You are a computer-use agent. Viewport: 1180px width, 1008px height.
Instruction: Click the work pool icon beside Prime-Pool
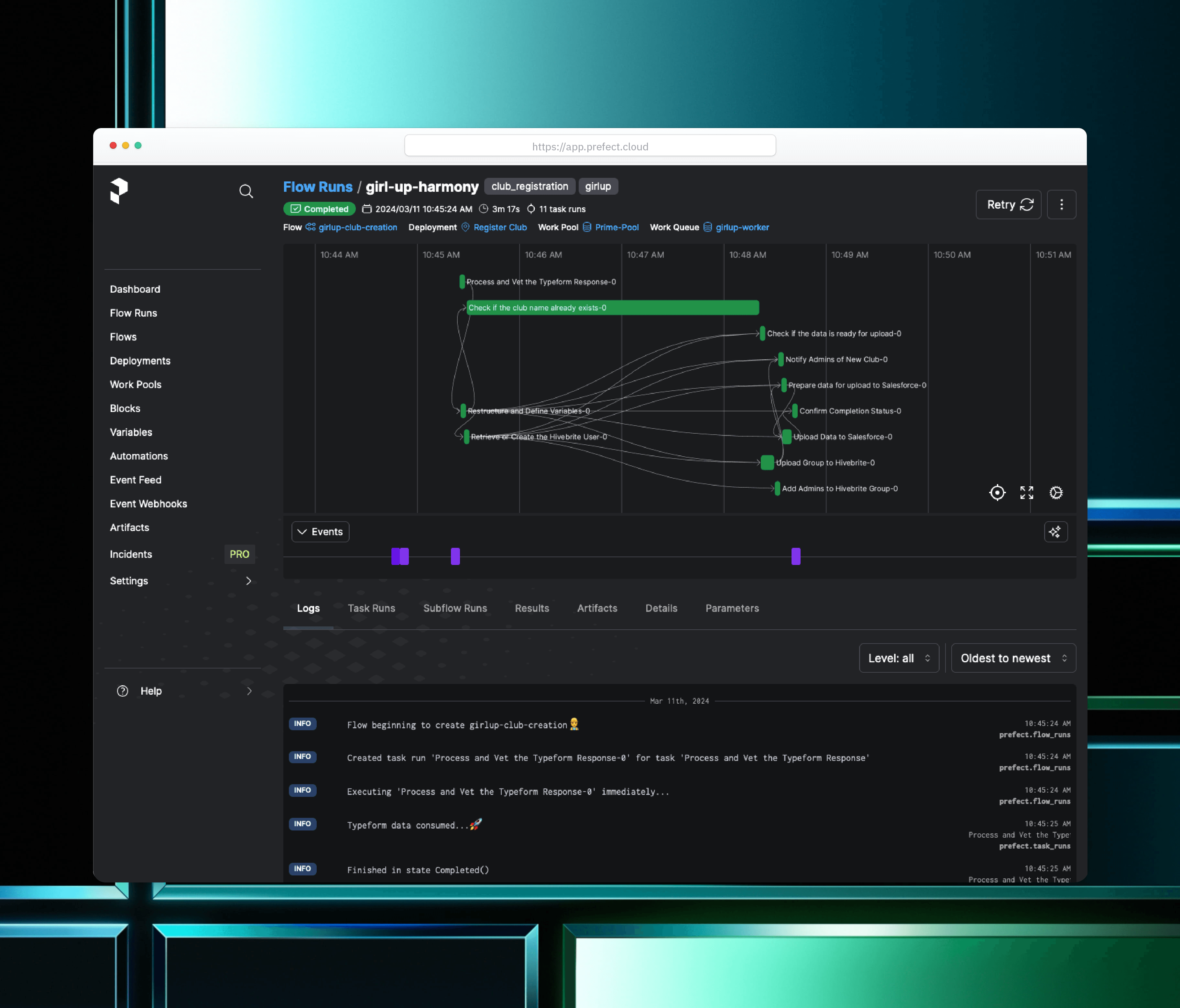tap(586, 227)
